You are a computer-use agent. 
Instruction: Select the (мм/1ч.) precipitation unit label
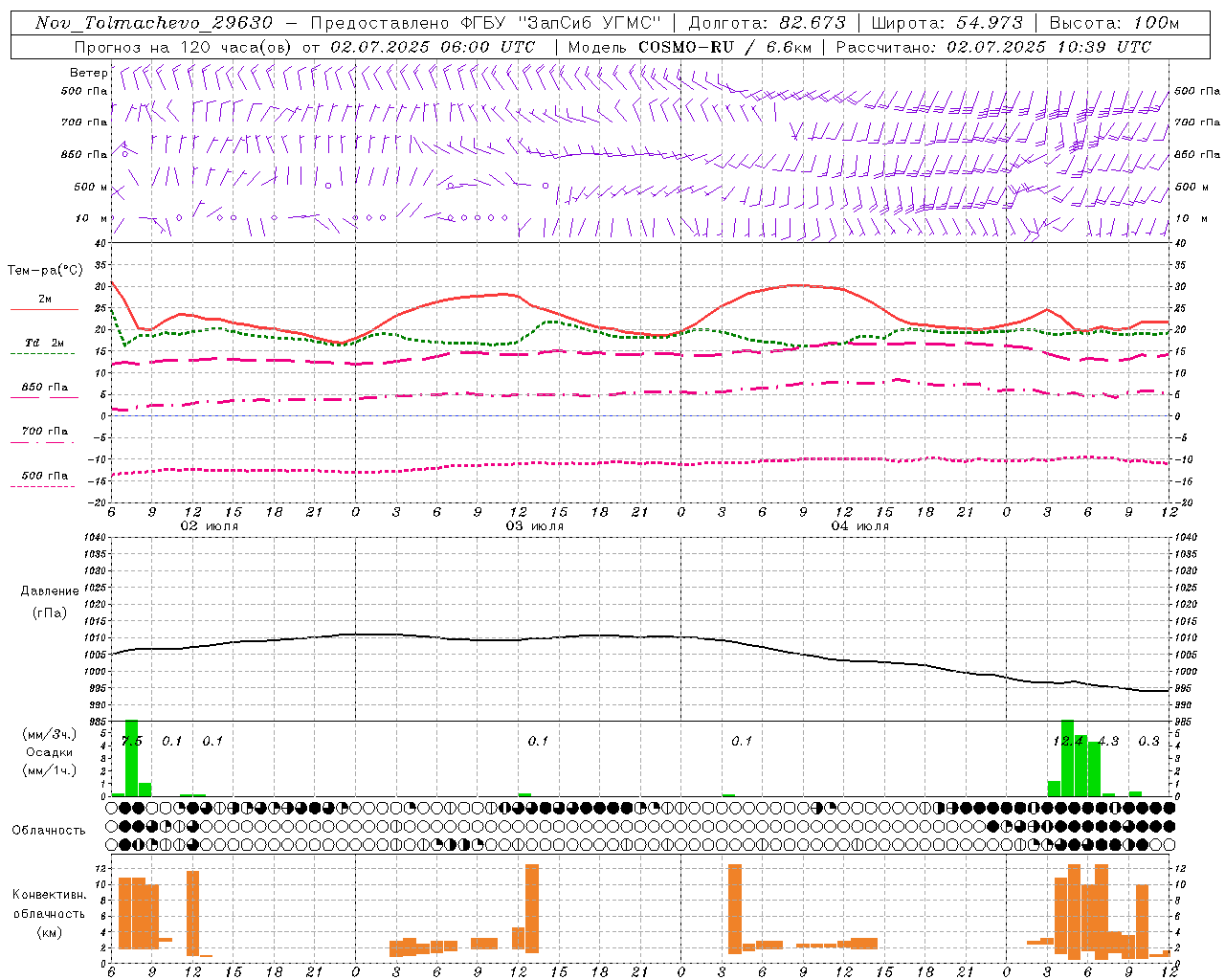coord(50,770)
